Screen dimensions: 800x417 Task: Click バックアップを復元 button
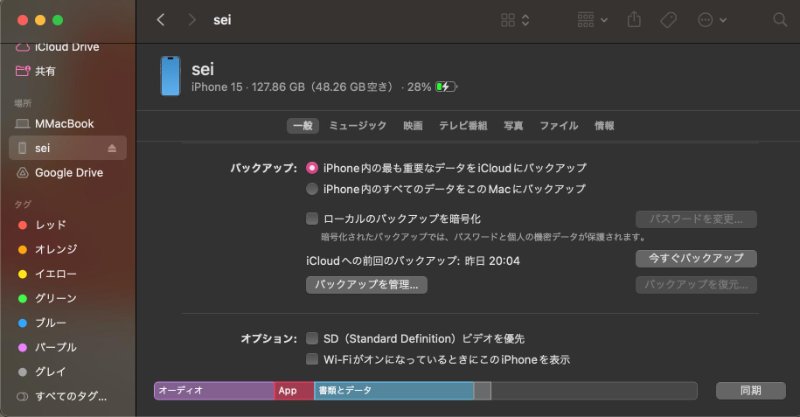696,285
